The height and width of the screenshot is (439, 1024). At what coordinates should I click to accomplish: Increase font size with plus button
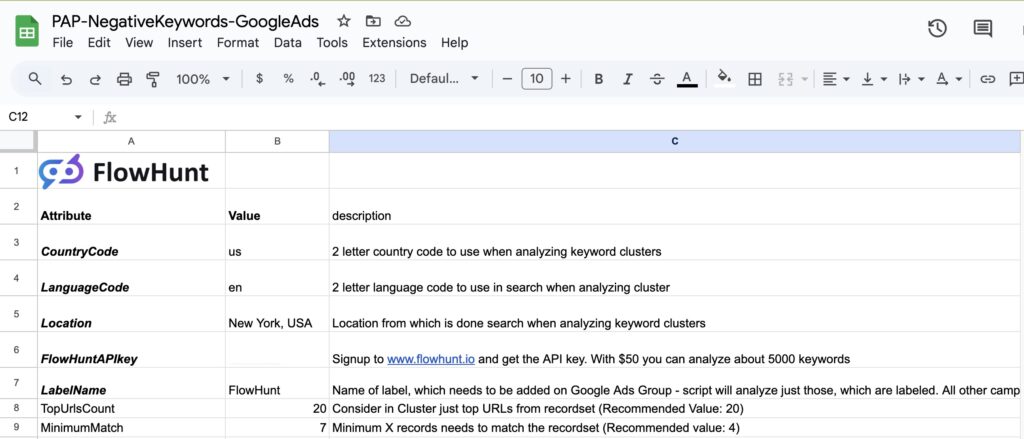(x=566, y=79)
